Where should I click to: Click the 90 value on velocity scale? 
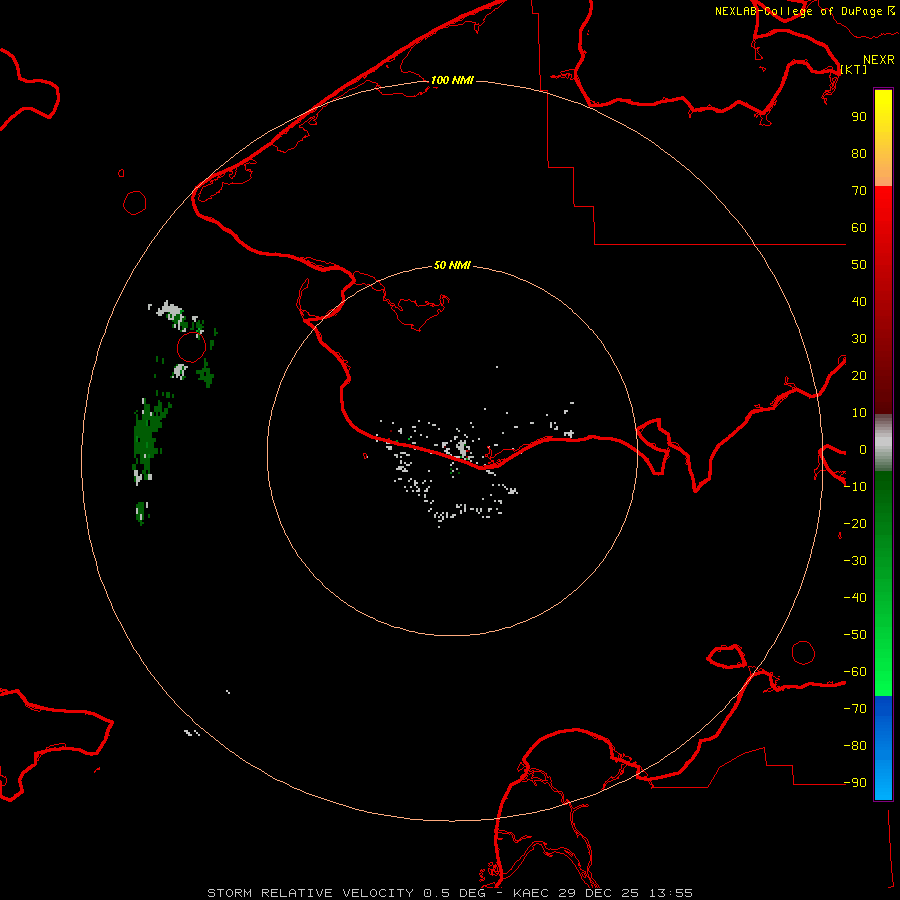coord(859,117)
